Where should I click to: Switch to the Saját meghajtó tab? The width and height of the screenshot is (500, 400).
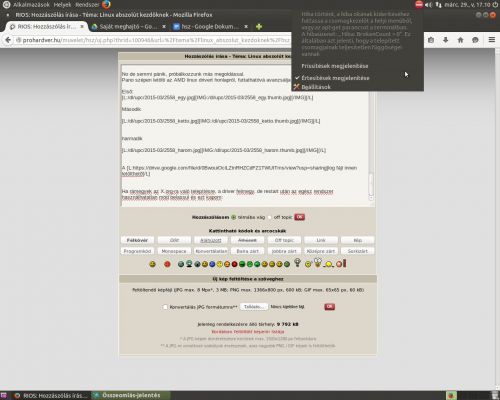tap(128, 26)
